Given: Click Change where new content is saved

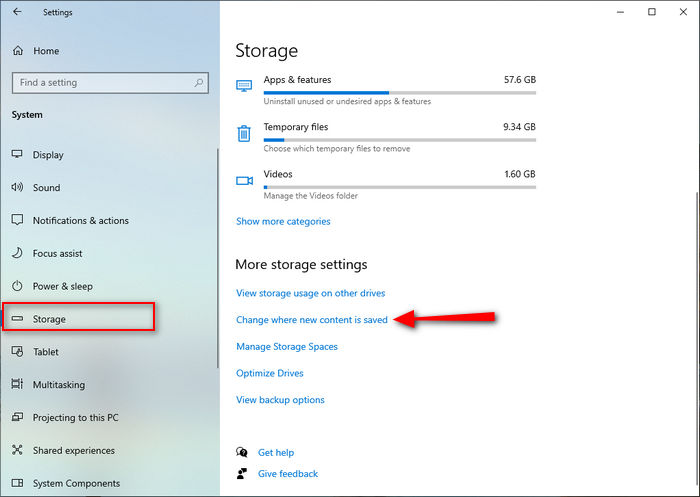Looking at the screenshot, I should tap(312, 320).
